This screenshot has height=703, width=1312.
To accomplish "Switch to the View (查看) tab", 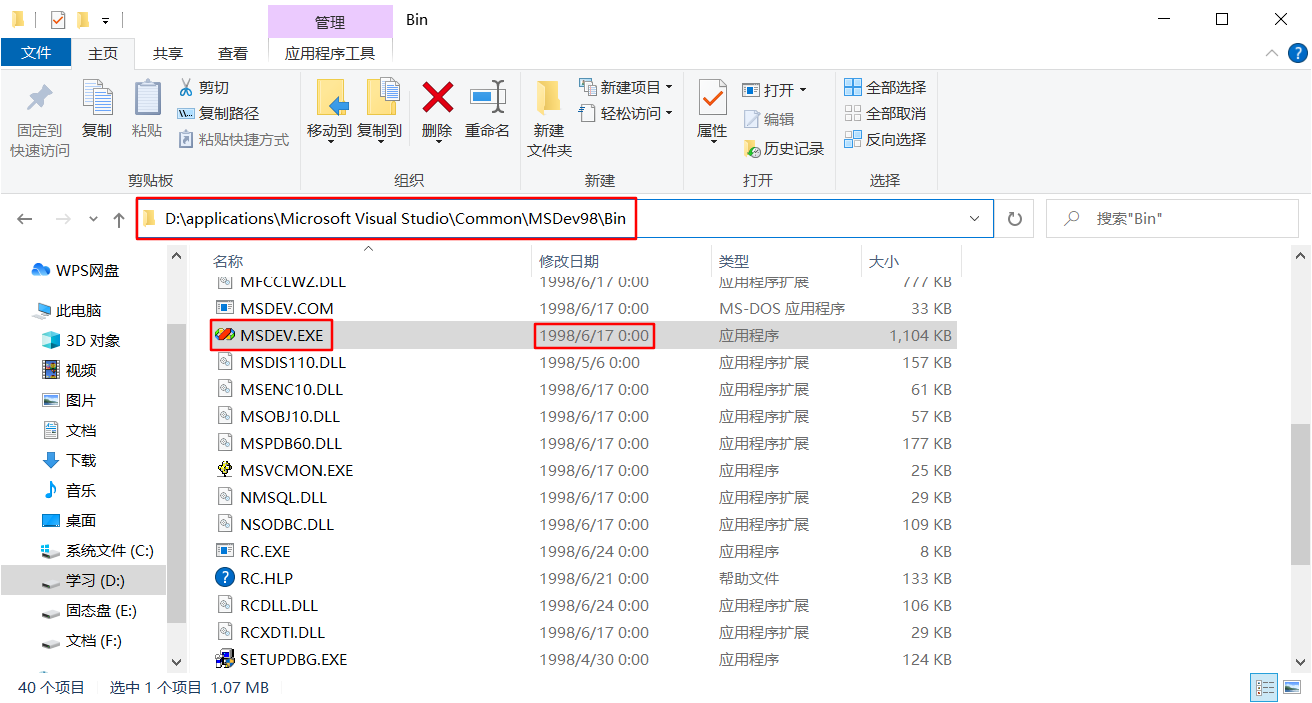I will 233,53.
